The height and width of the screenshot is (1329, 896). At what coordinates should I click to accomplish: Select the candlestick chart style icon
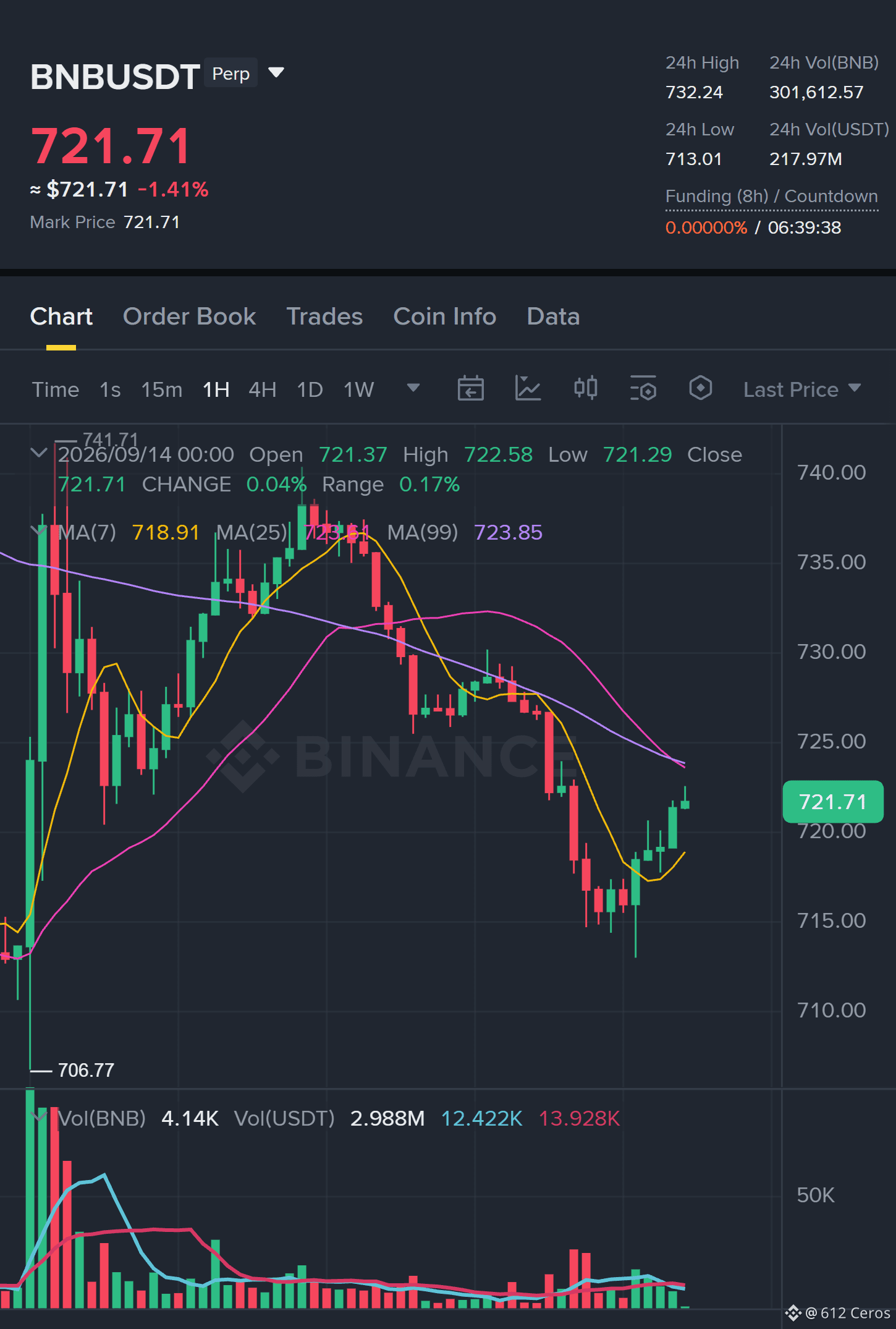click(585, 389)
